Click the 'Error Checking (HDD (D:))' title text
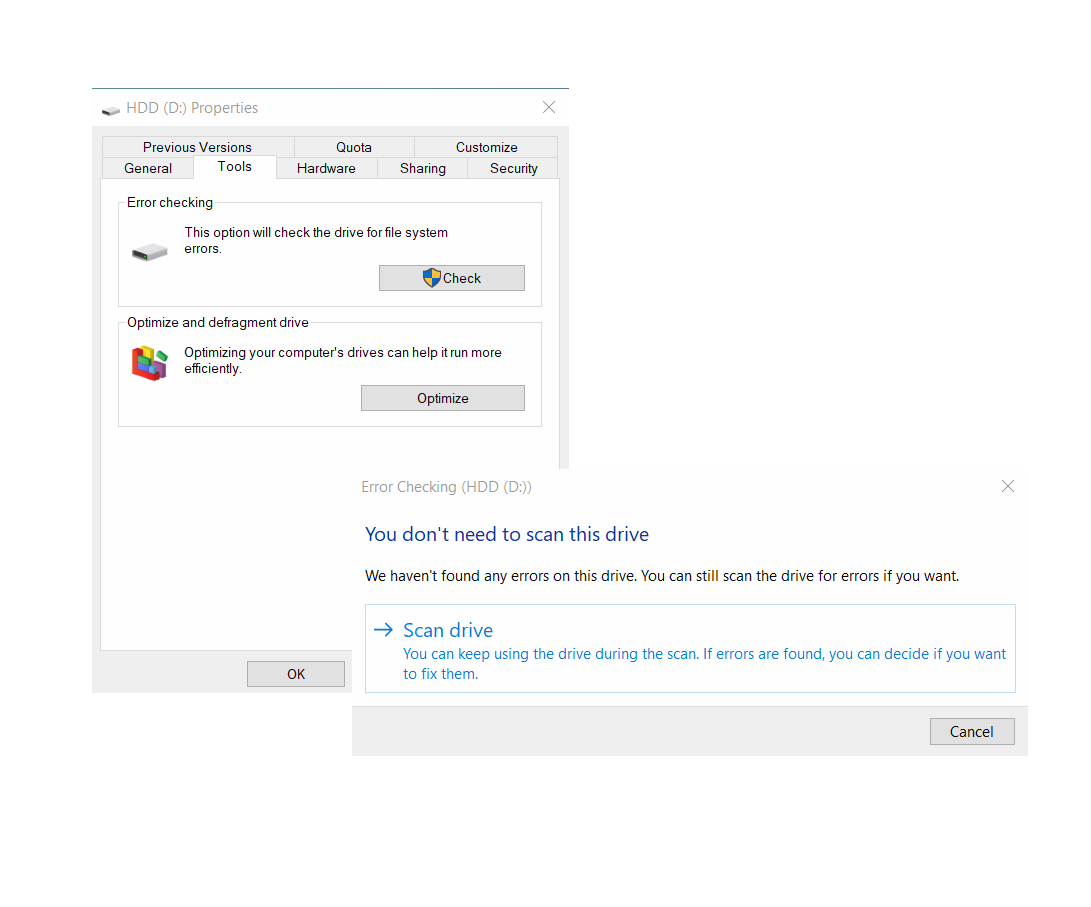The image size is (1091, 907). point(446,487)
